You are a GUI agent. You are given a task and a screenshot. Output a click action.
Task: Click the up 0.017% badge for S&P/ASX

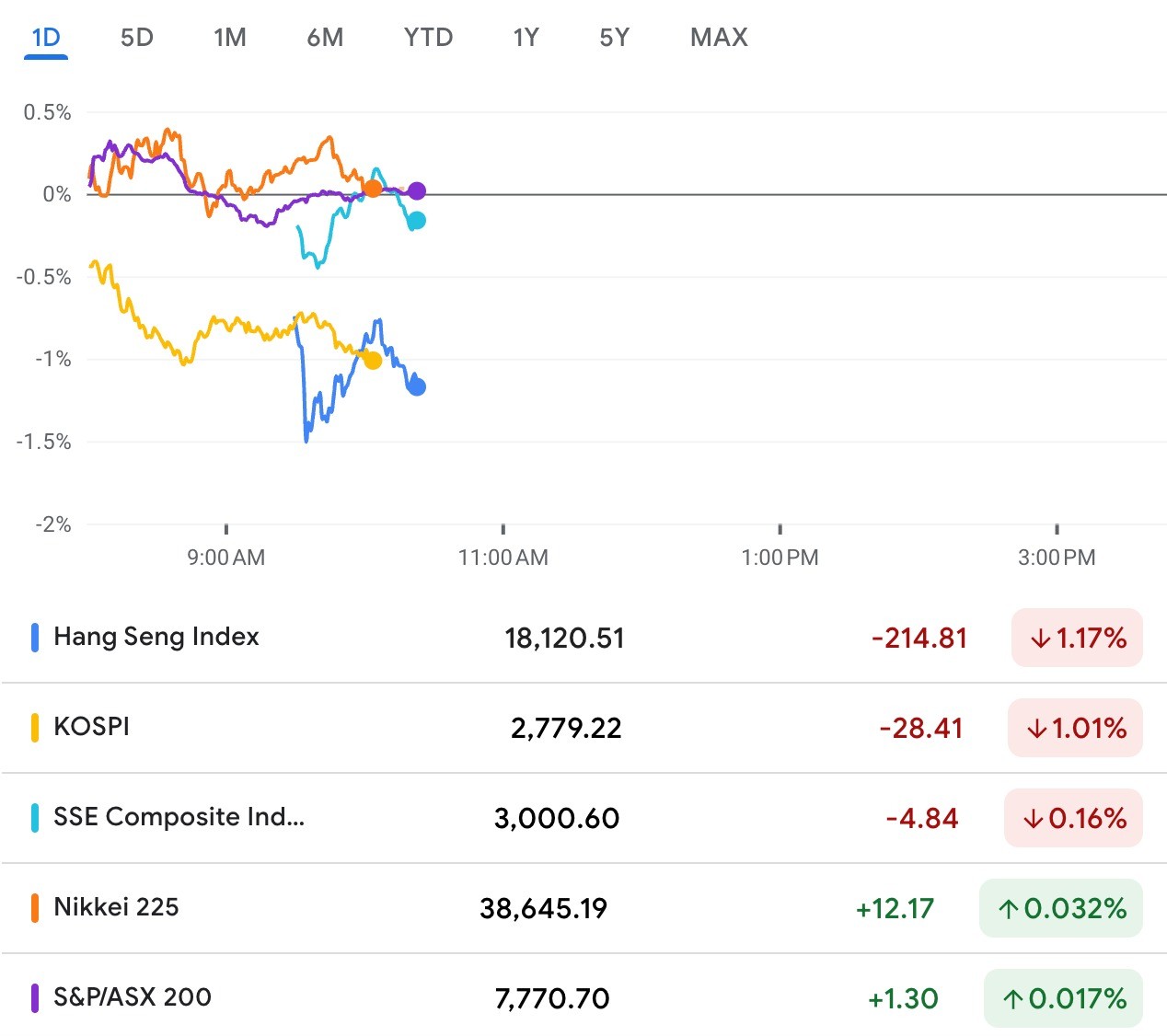1063,998
